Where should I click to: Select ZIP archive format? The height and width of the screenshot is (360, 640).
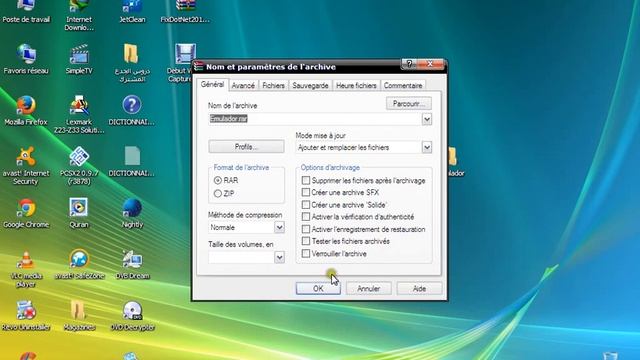pos(218,193)
